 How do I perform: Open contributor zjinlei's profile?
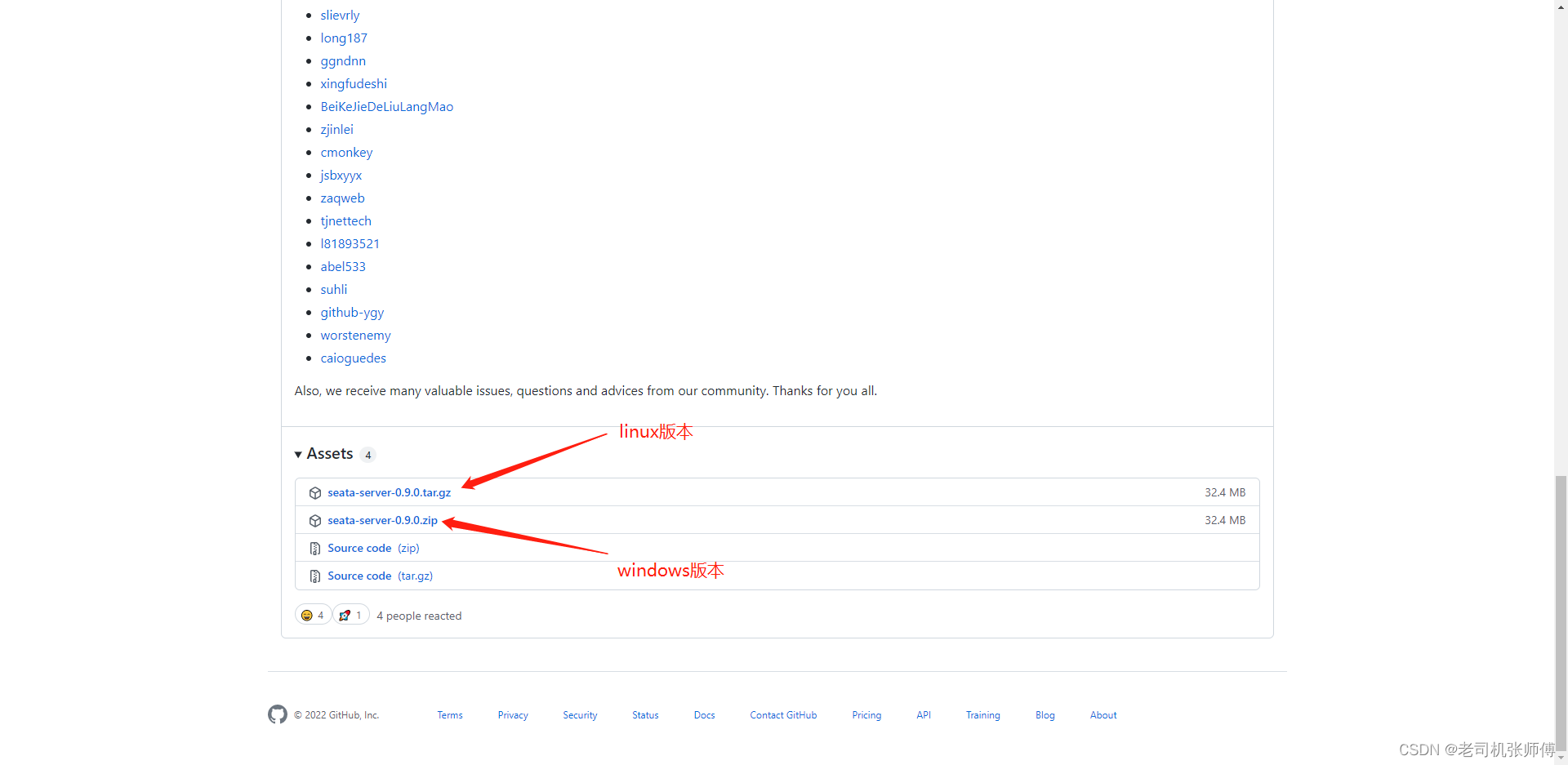point(336,129)
